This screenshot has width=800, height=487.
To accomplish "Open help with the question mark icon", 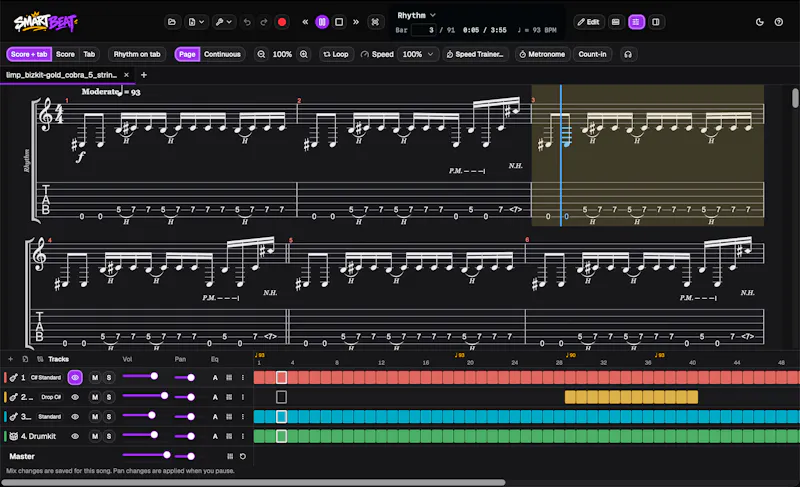I will 779,22.
